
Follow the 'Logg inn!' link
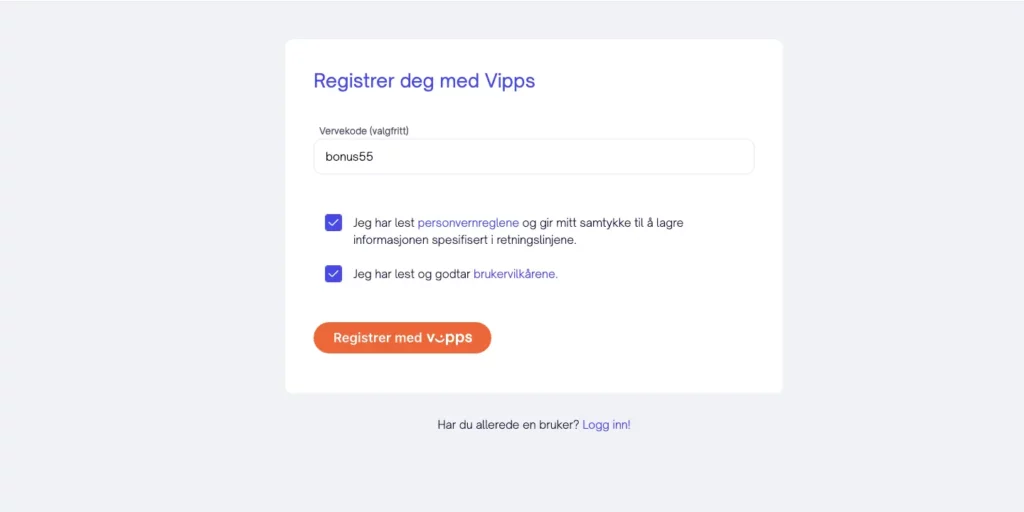[x=607, y=424]
